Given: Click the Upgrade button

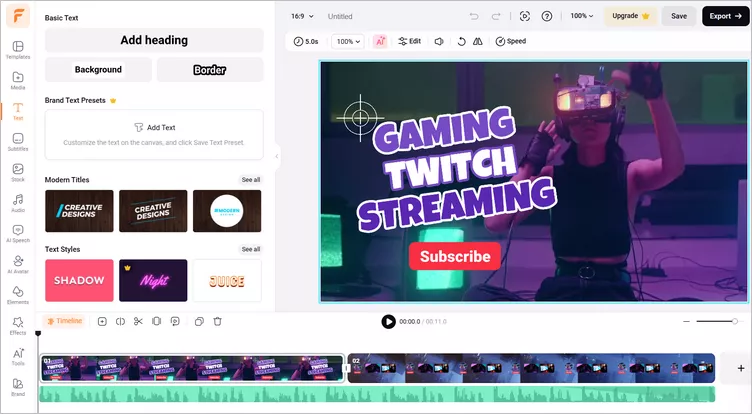Looking at the screenshot, I should 630,16.
